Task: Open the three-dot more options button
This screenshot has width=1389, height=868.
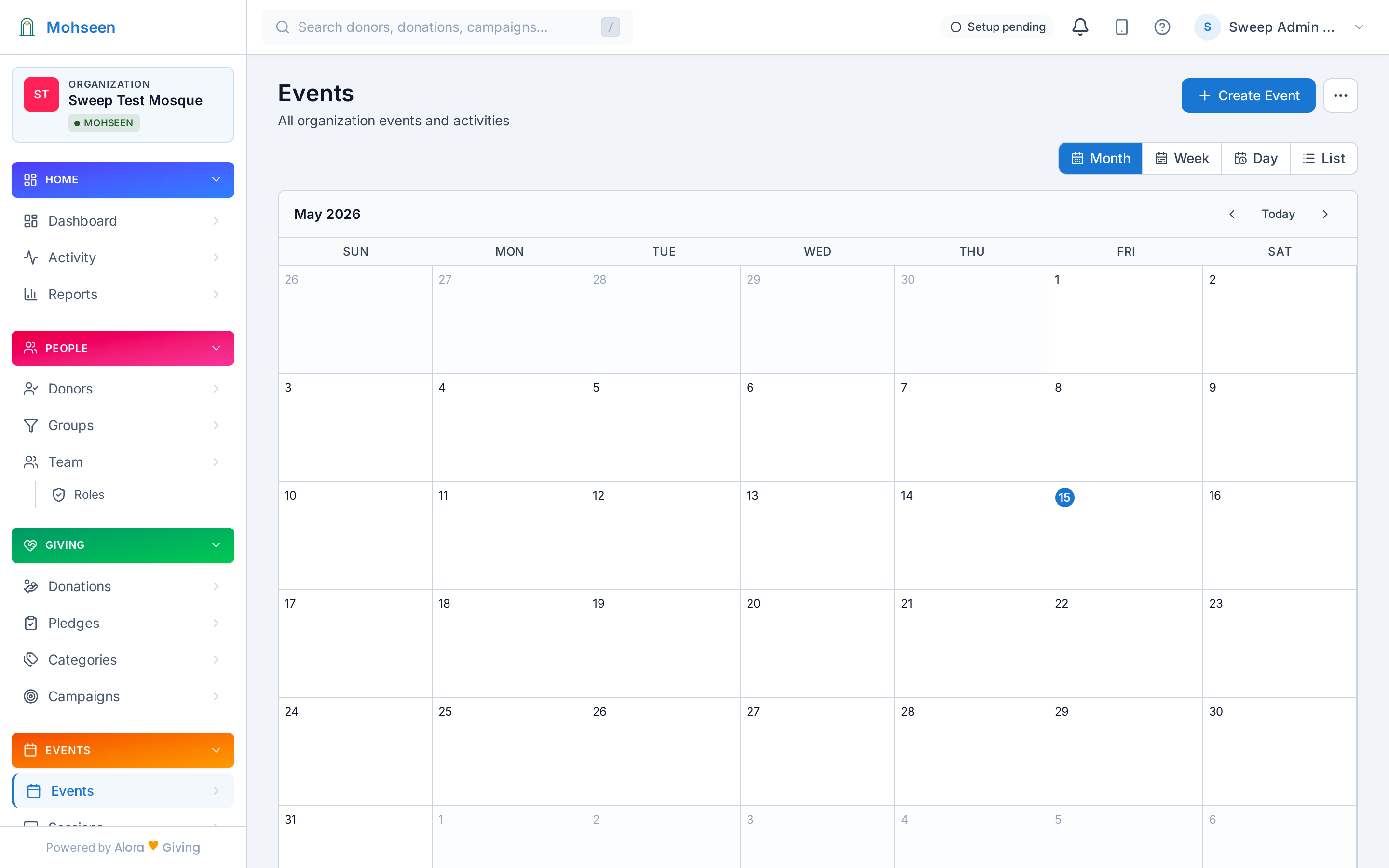Action: [x=1340, y=95]
